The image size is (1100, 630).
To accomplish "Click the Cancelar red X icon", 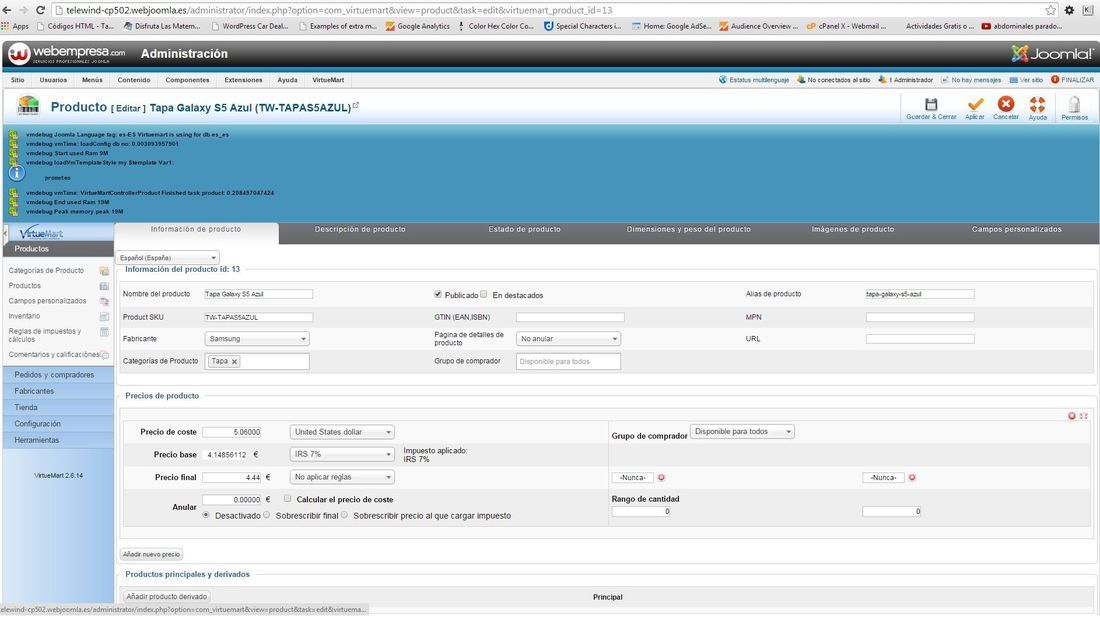I will tap(1005, 104).
